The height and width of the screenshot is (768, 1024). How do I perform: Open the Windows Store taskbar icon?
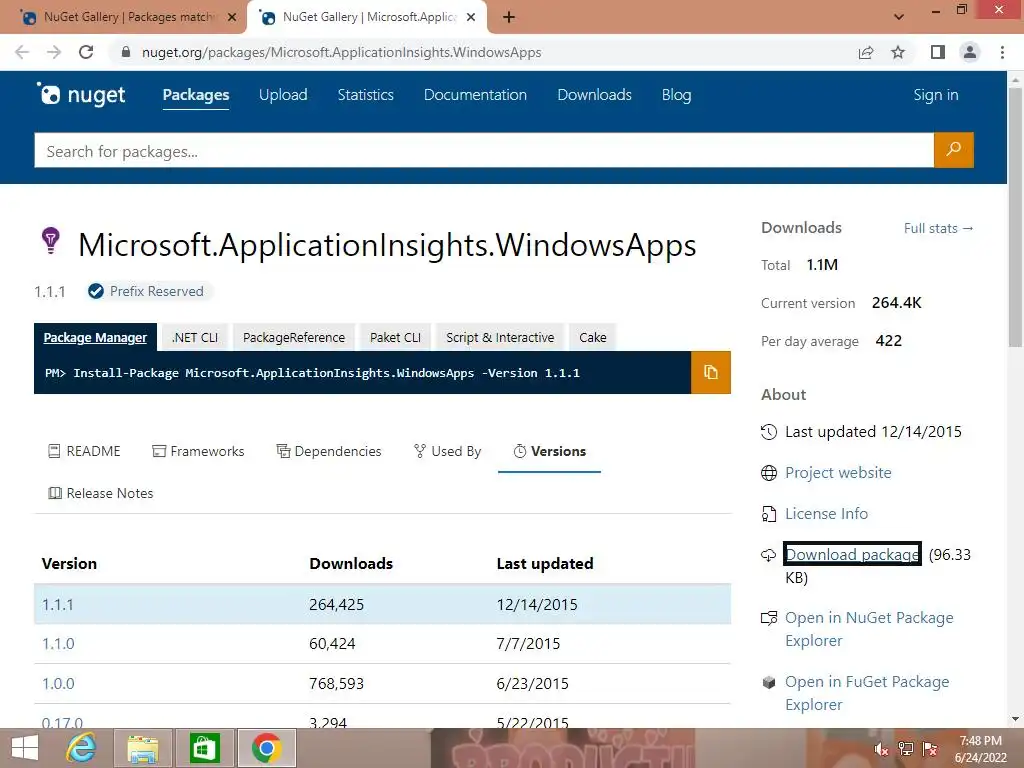coord(204,748)
